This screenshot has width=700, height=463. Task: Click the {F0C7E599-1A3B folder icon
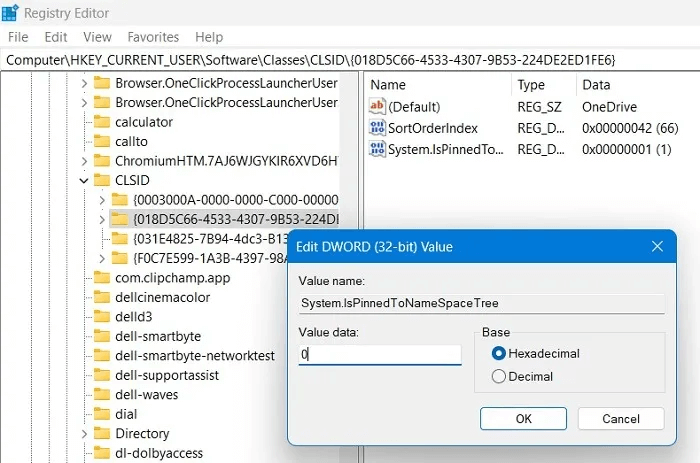[120, 258]
